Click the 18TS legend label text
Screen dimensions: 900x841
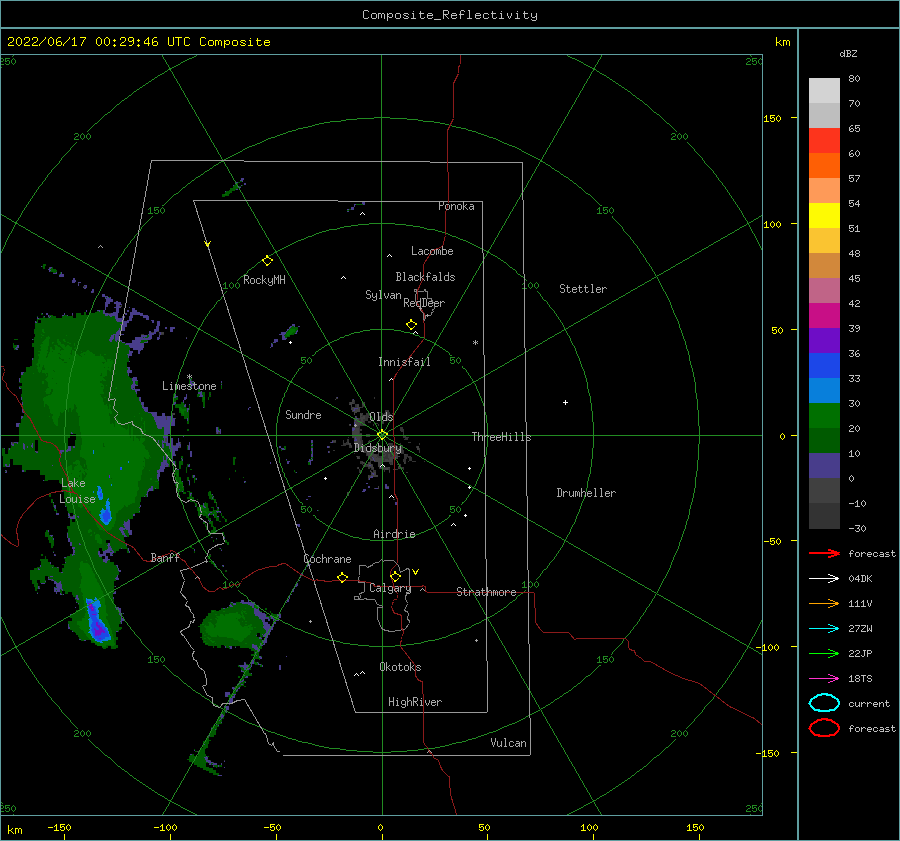click(x=860, y=679)
